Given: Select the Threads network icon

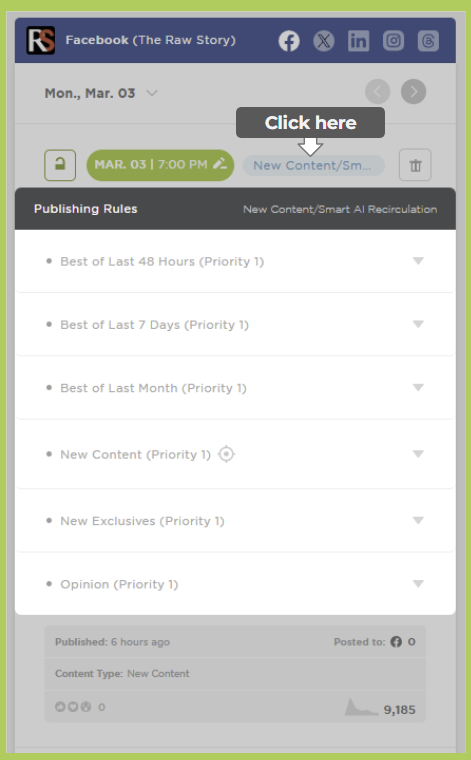Looking at the screenshot, I should [x=428, y=41].
